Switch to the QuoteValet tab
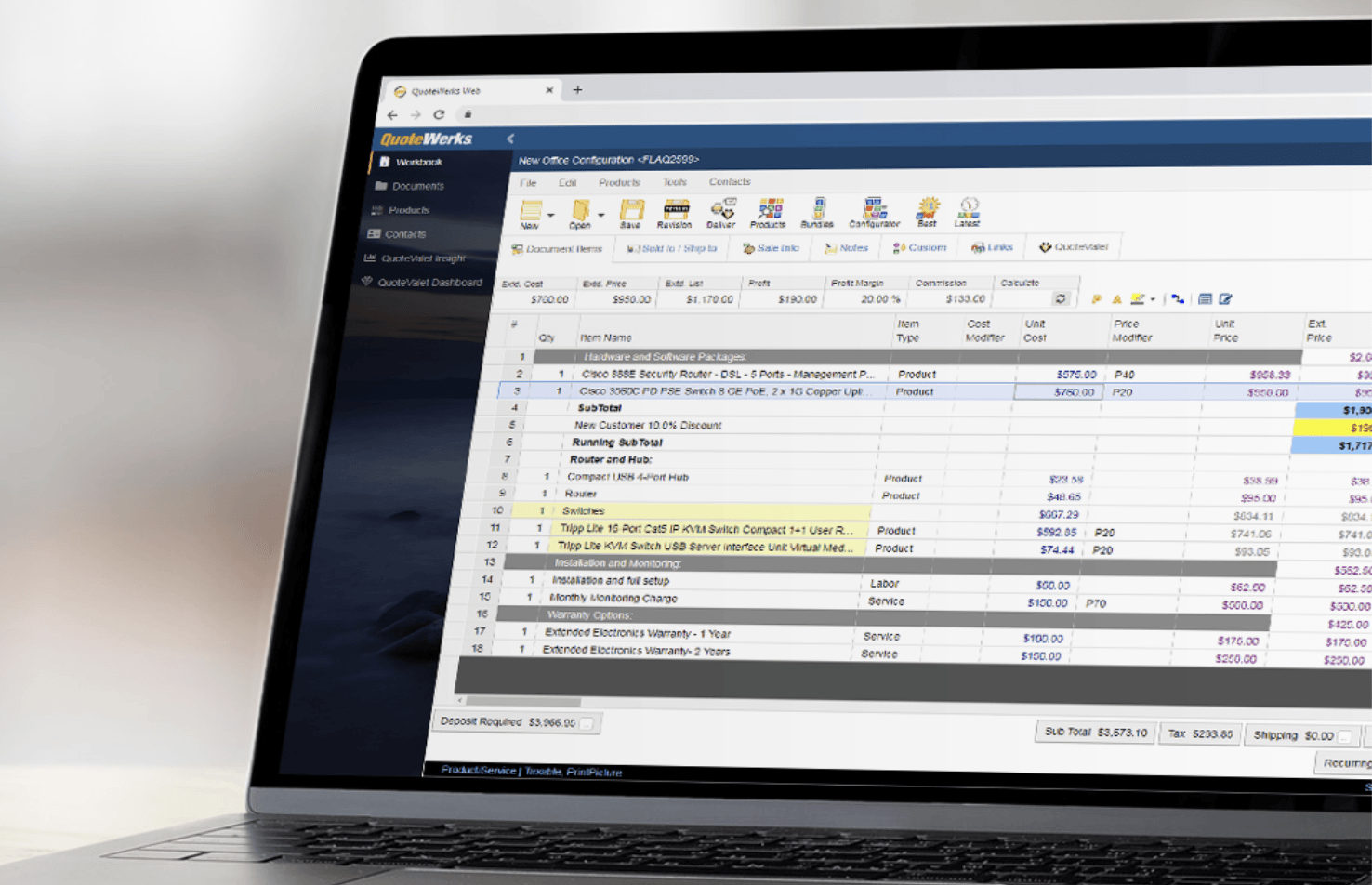The width and height of the screenshot is (1372, 885). (x=1074, y=247)
